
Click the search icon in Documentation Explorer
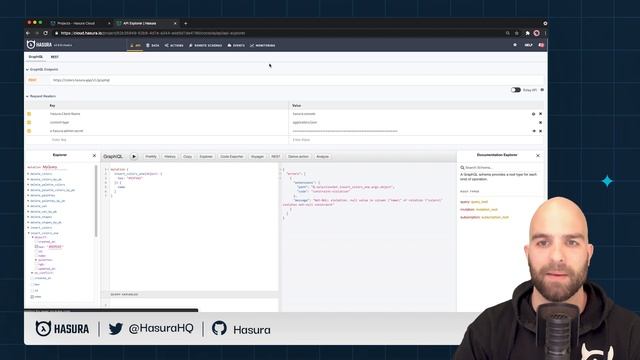coord(462,168)
